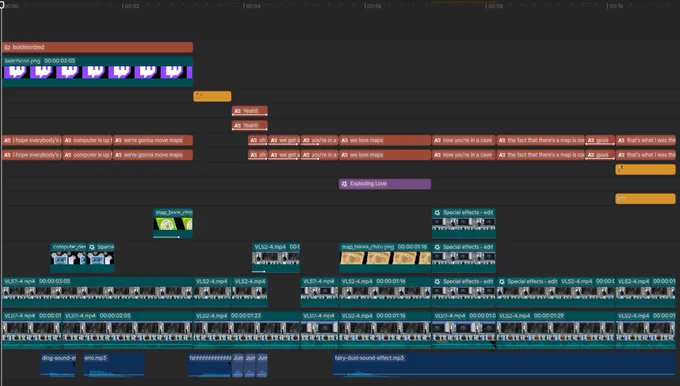Click the 00:08 mark on the time ruler

pyautogui.click(x=495, y=6)
